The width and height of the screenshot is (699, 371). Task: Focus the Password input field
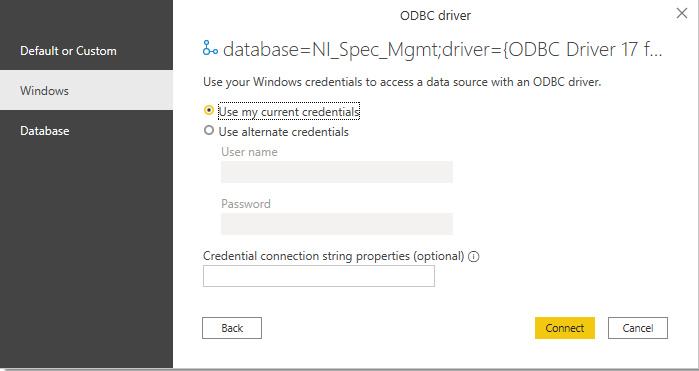pos(337,224)
